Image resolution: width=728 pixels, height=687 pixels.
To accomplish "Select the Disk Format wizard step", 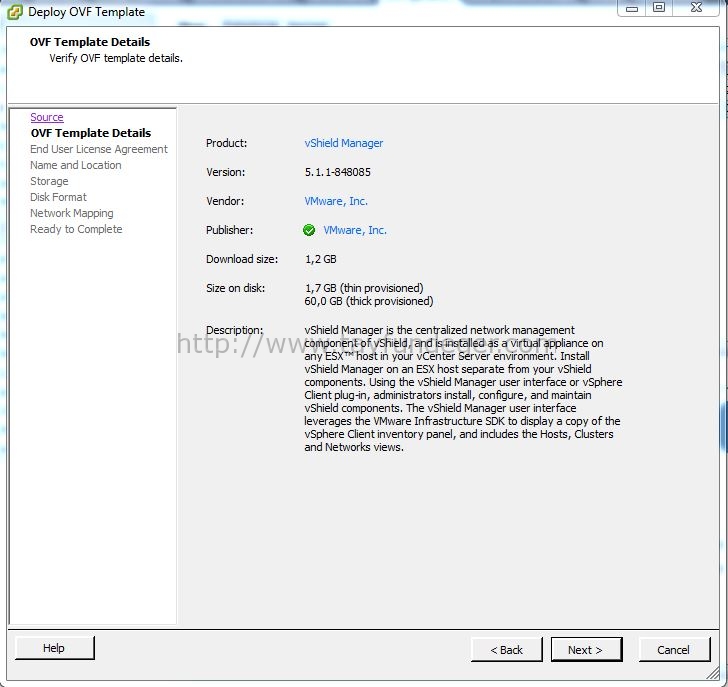I will [58, 197].
